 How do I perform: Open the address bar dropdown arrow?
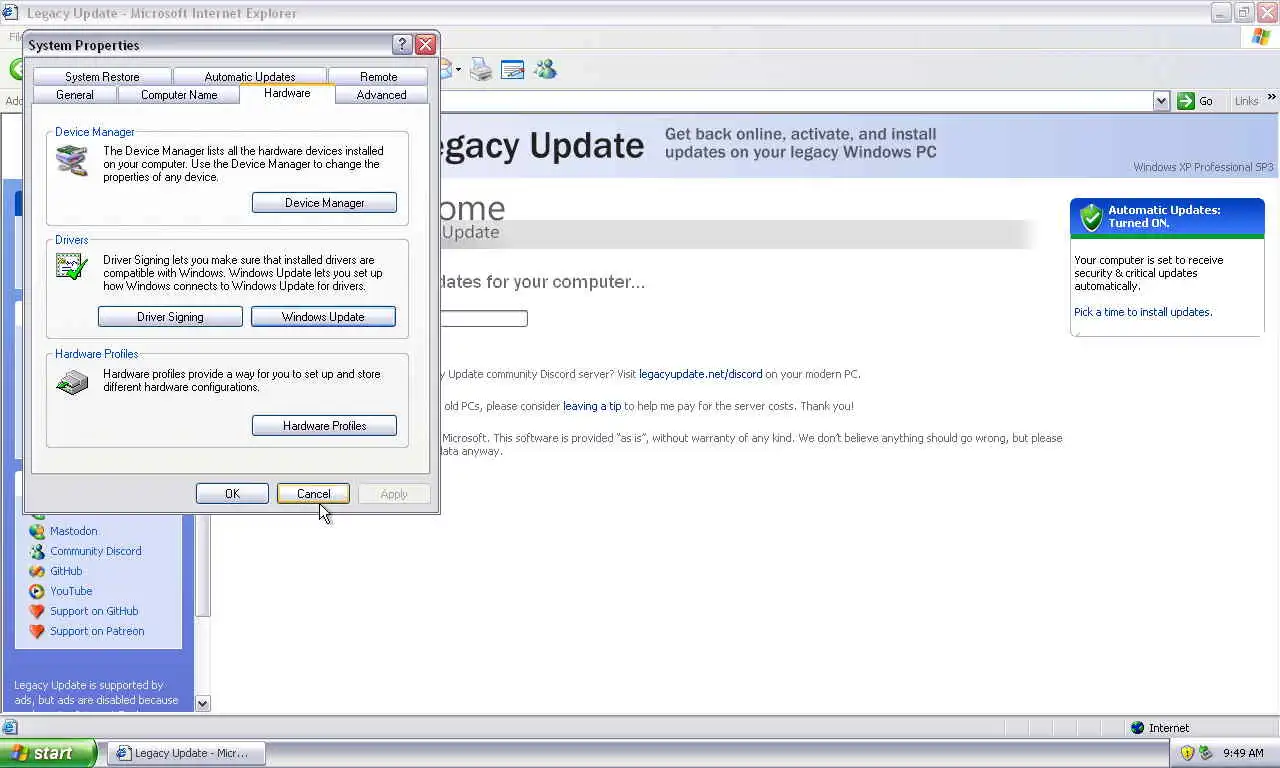coord(1161,101)
